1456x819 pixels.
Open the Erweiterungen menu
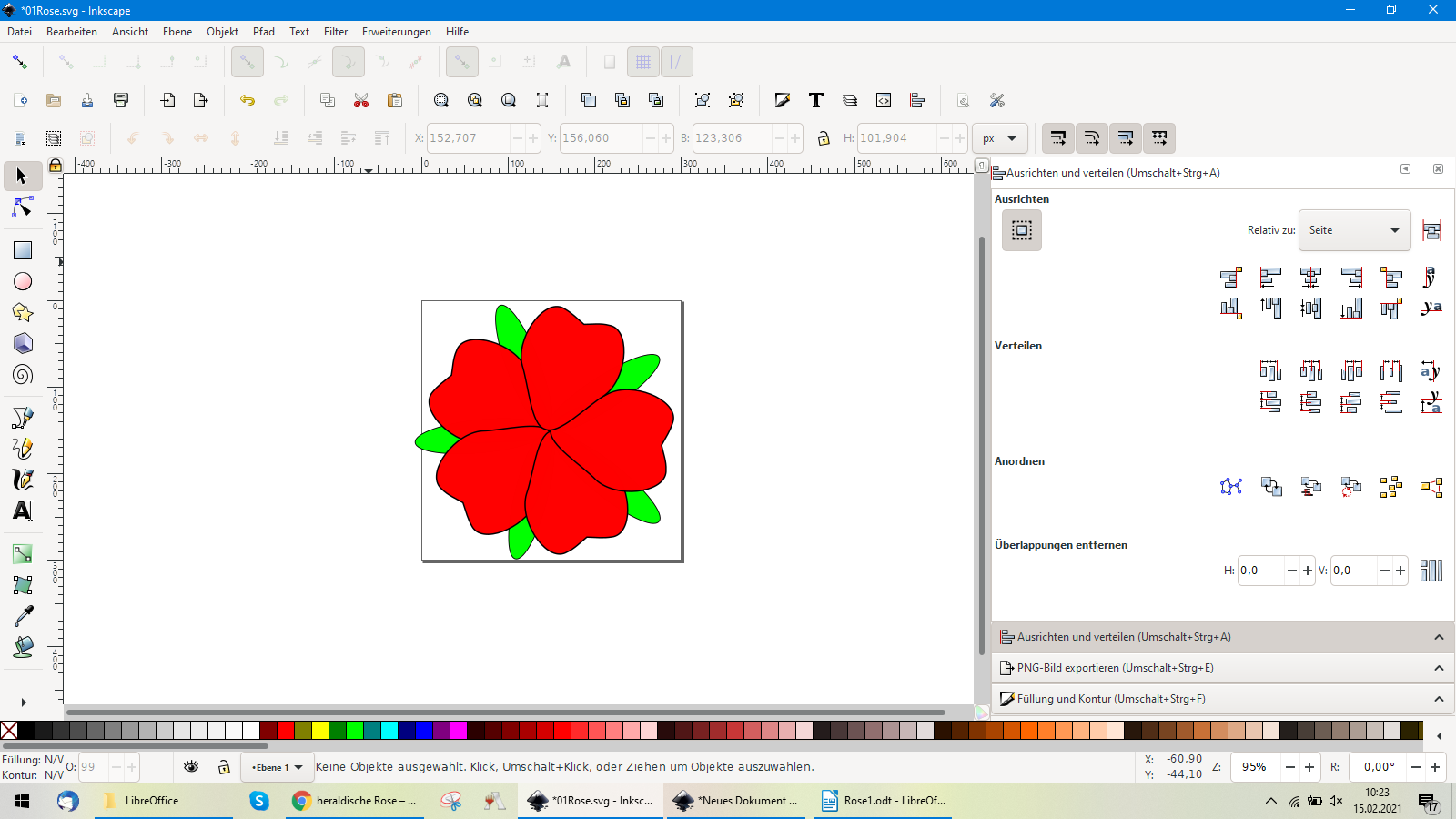click(396, 32)
